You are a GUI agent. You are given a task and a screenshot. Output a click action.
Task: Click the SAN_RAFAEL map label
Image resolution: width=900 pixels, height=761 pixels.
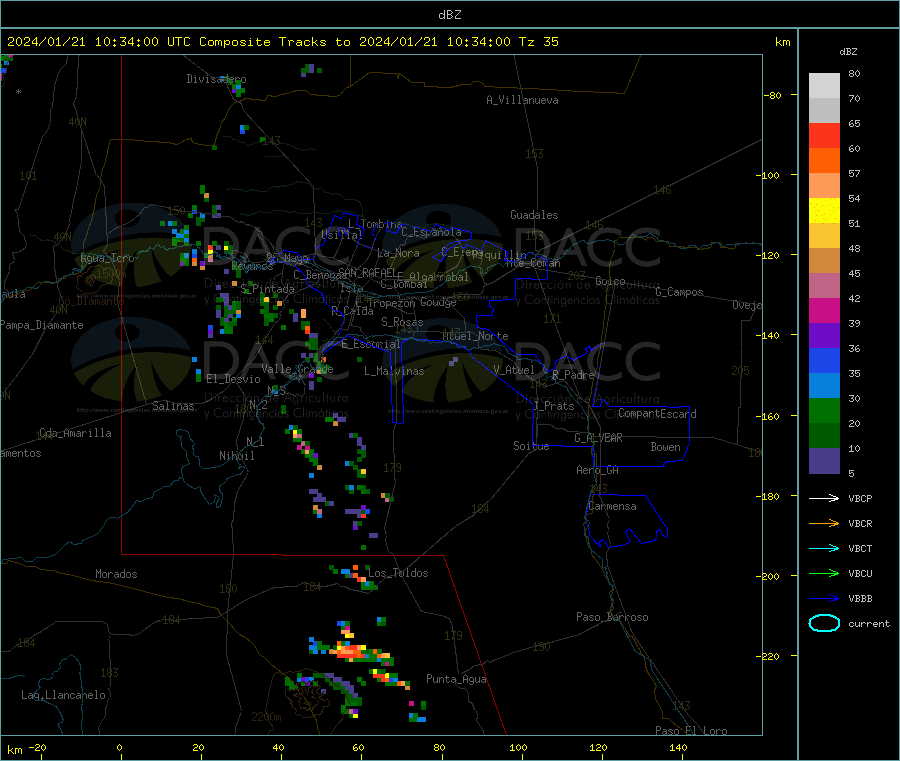click(367, 272)
